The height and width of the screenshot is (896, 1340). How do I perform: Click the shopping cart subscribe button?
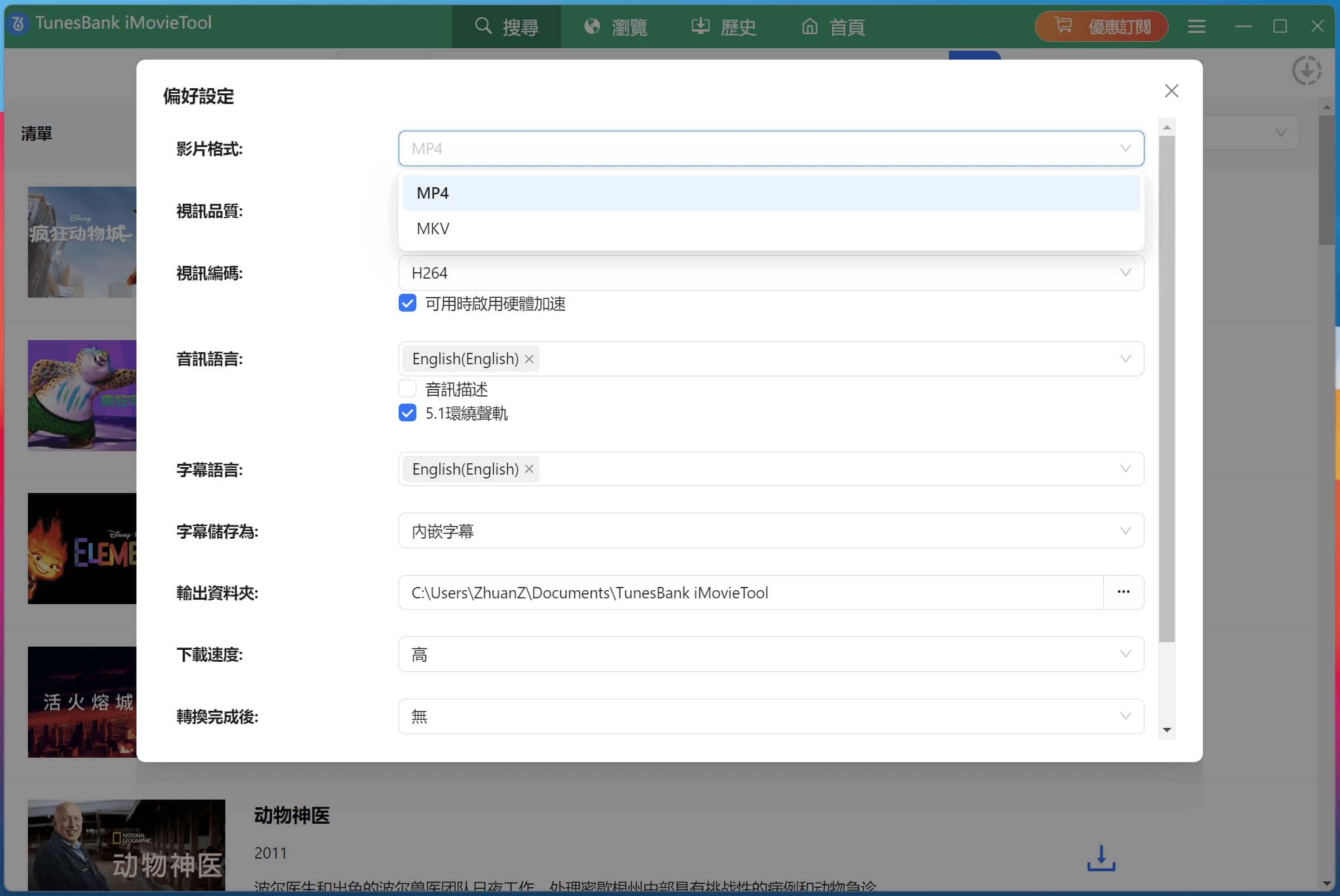(1101, 27)
